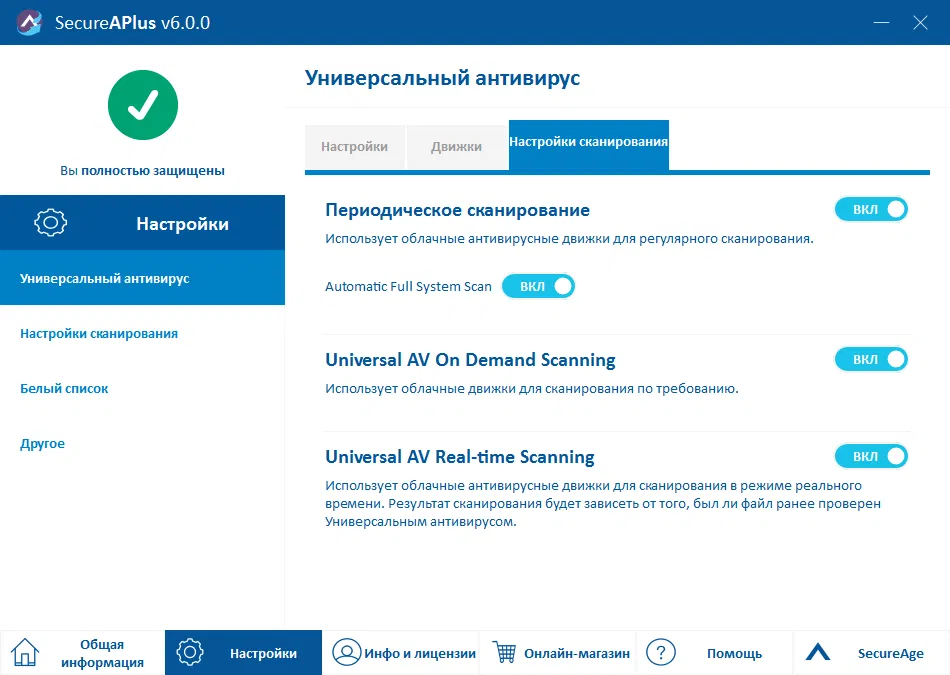Image resolution: width=950 pixels, height=675 pixels.
Task: Disable Периодическое сканирование toggle
Action: click(871, 209)
